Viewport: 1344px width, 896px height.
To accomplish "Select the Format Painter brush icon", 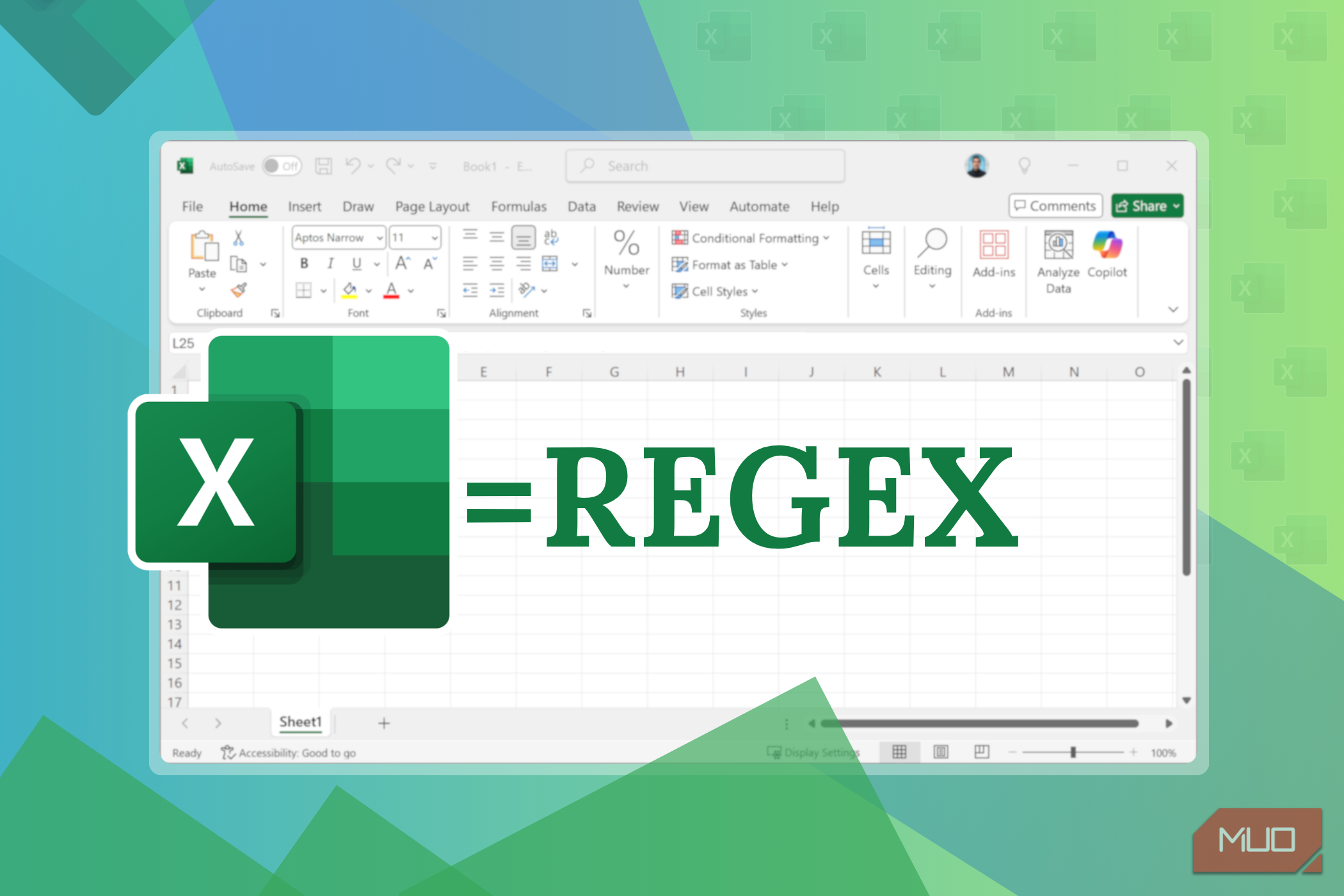I will (x=239, y=290).
